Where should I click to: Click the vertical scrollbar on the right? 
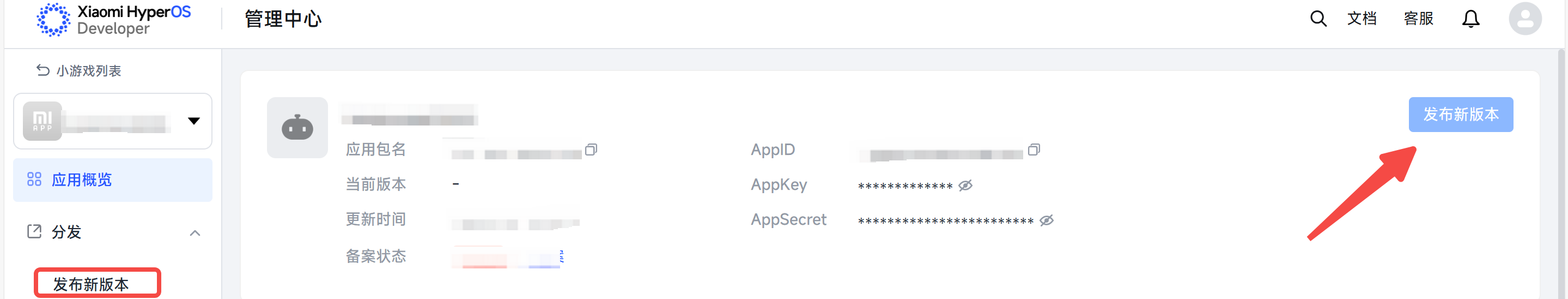(x=1561, y=174)
